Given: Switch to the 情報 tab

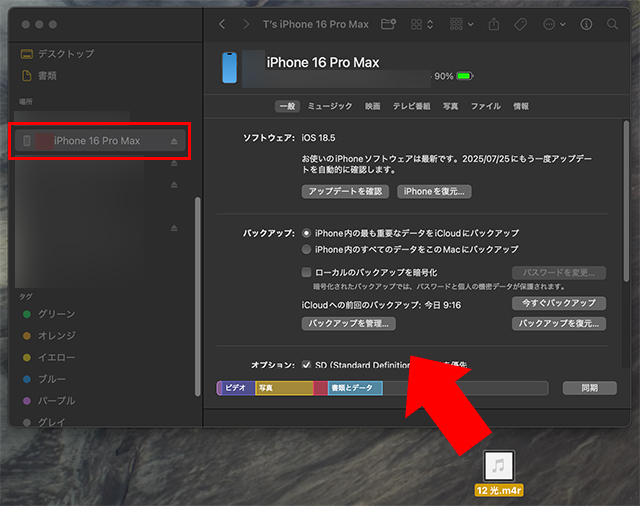Looking at the screenshot, I should point(521,107).
